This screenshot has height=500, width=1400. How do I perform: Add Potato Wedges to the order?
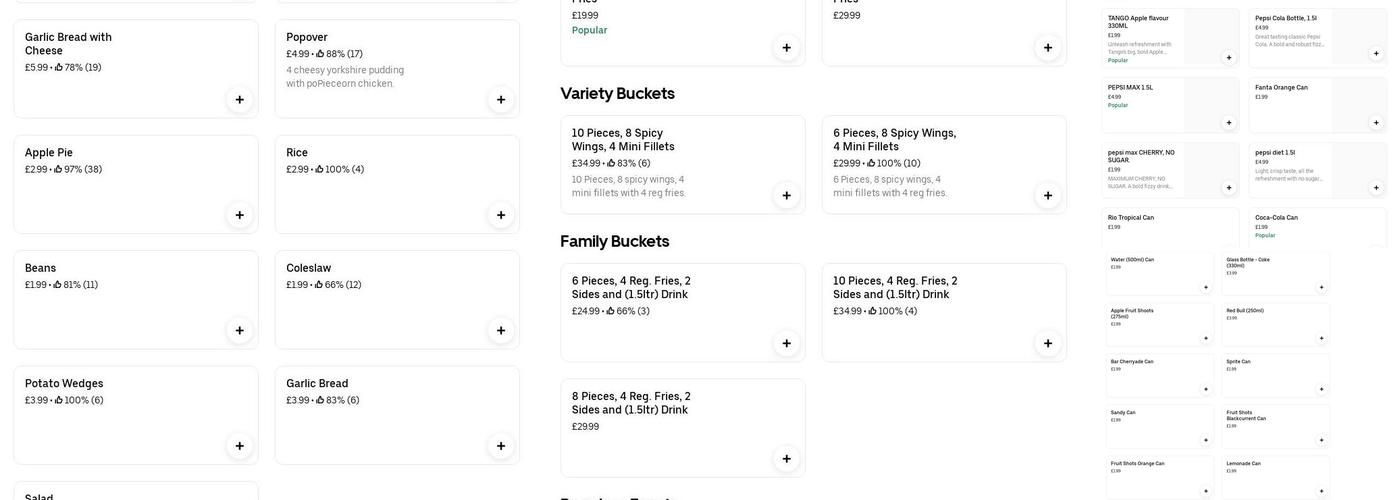pos(239,446)
